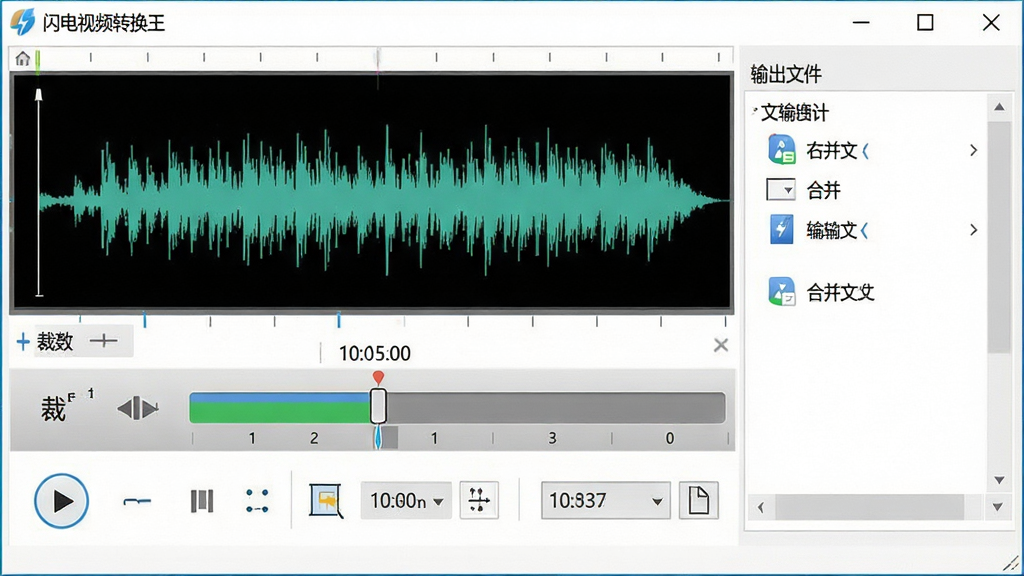Screen dimensions: 1024x576
Task: Click the red marker pin above slider
Action: pyautogui.click(x=378, y=377)
